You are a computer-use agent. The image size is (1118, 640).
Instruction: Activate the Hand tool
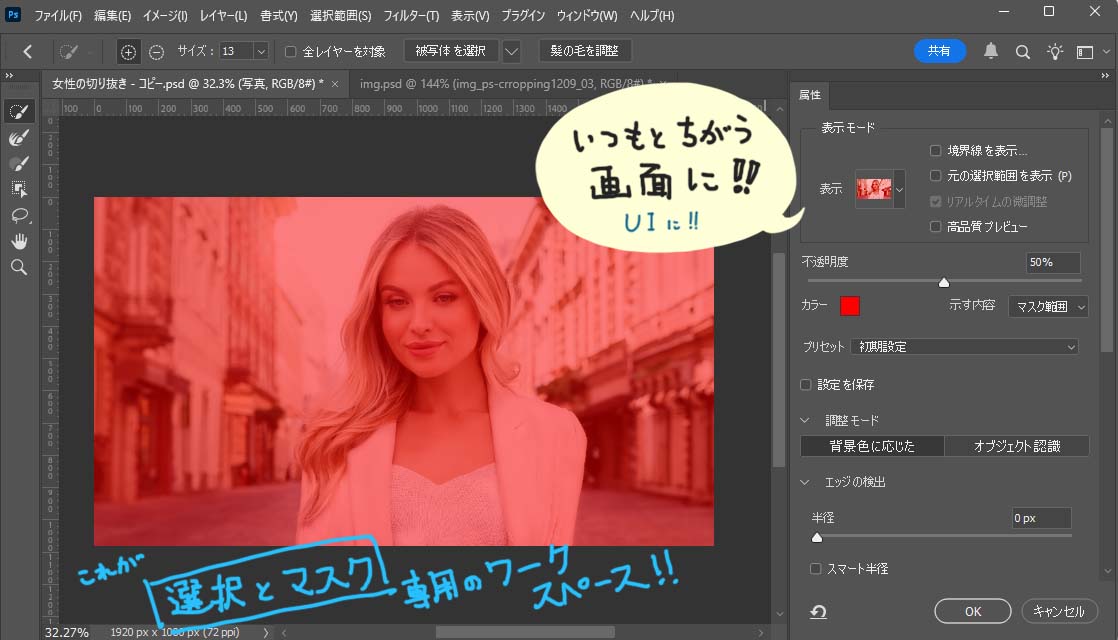(19, 241)
